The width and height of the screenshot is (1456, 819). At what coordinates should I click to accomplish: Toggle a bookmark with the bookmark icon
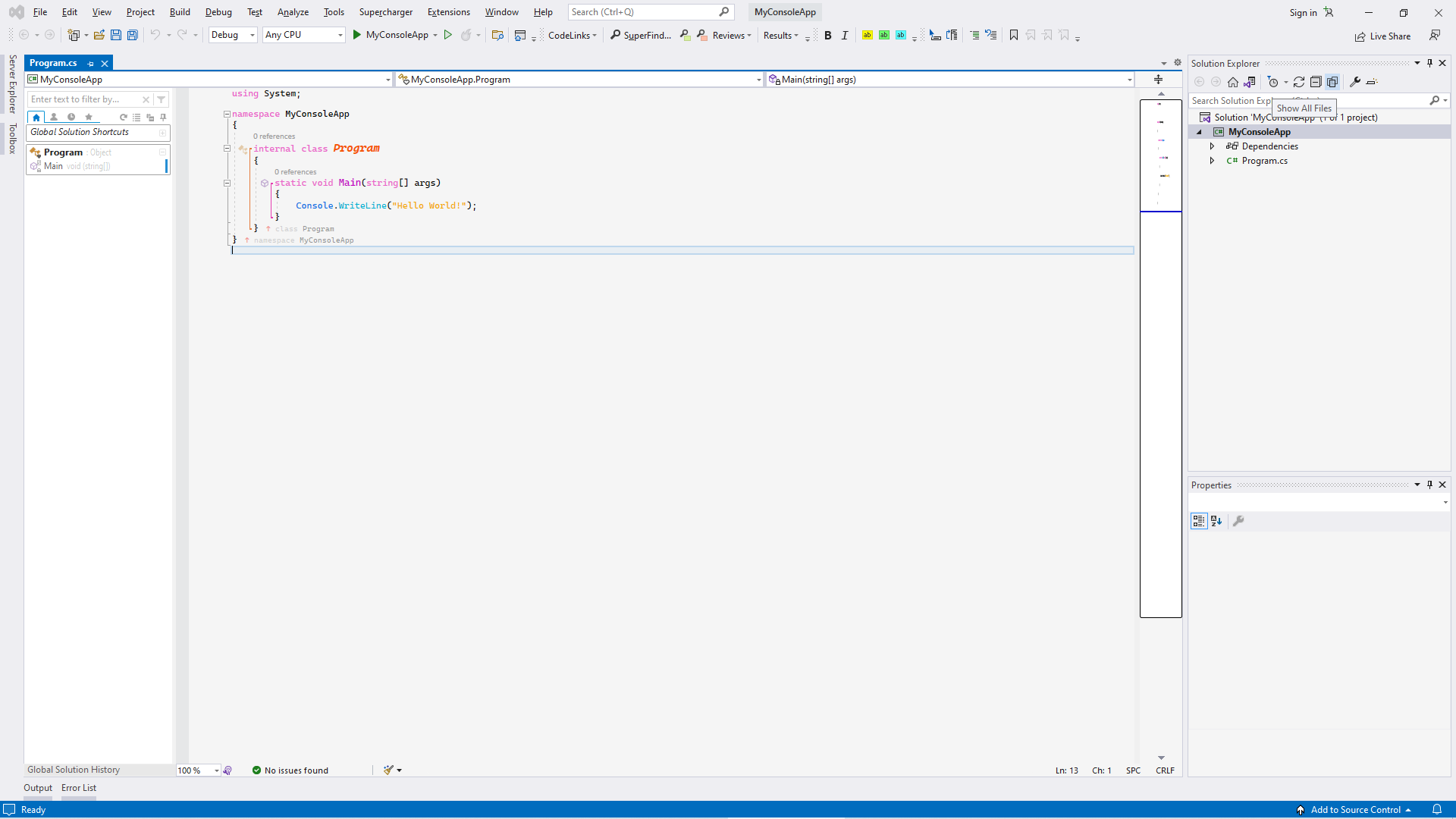(1014, 35)
